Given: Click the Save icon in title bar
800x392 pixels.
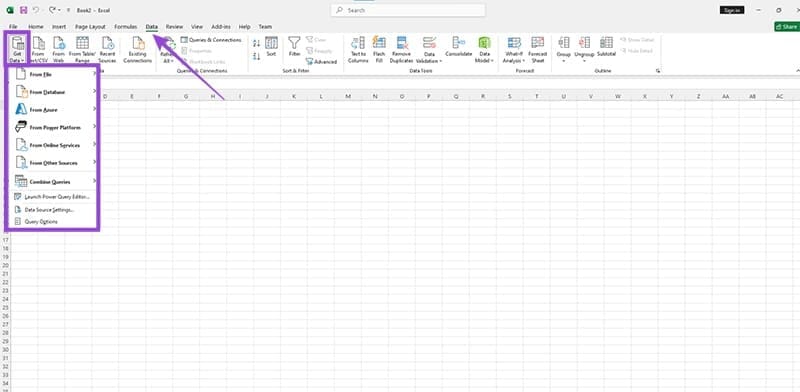Looking at the screenshot, I should (x=23, y=10).
